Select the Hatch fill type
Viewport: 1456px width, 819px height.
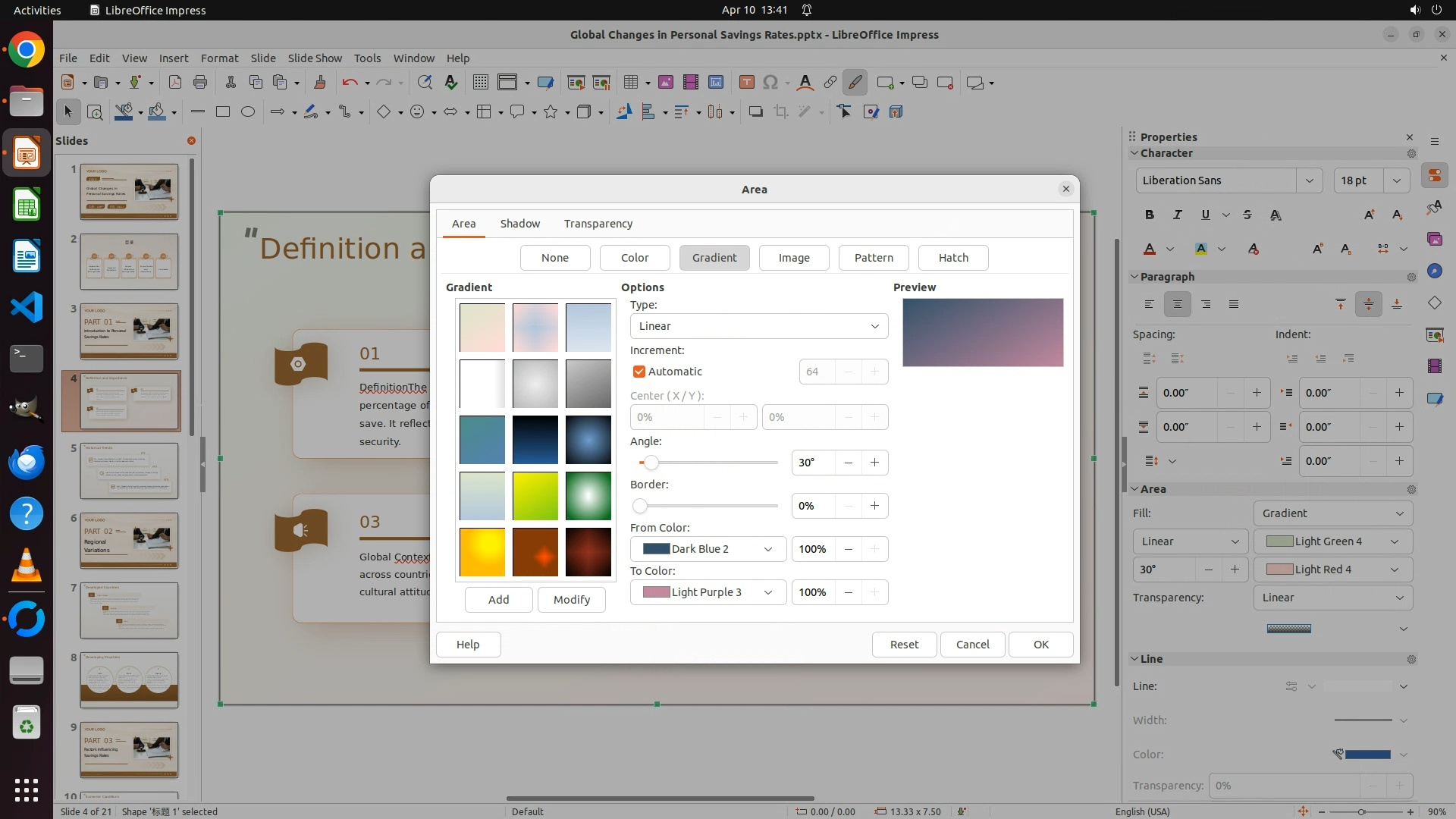tap(953, 258)
